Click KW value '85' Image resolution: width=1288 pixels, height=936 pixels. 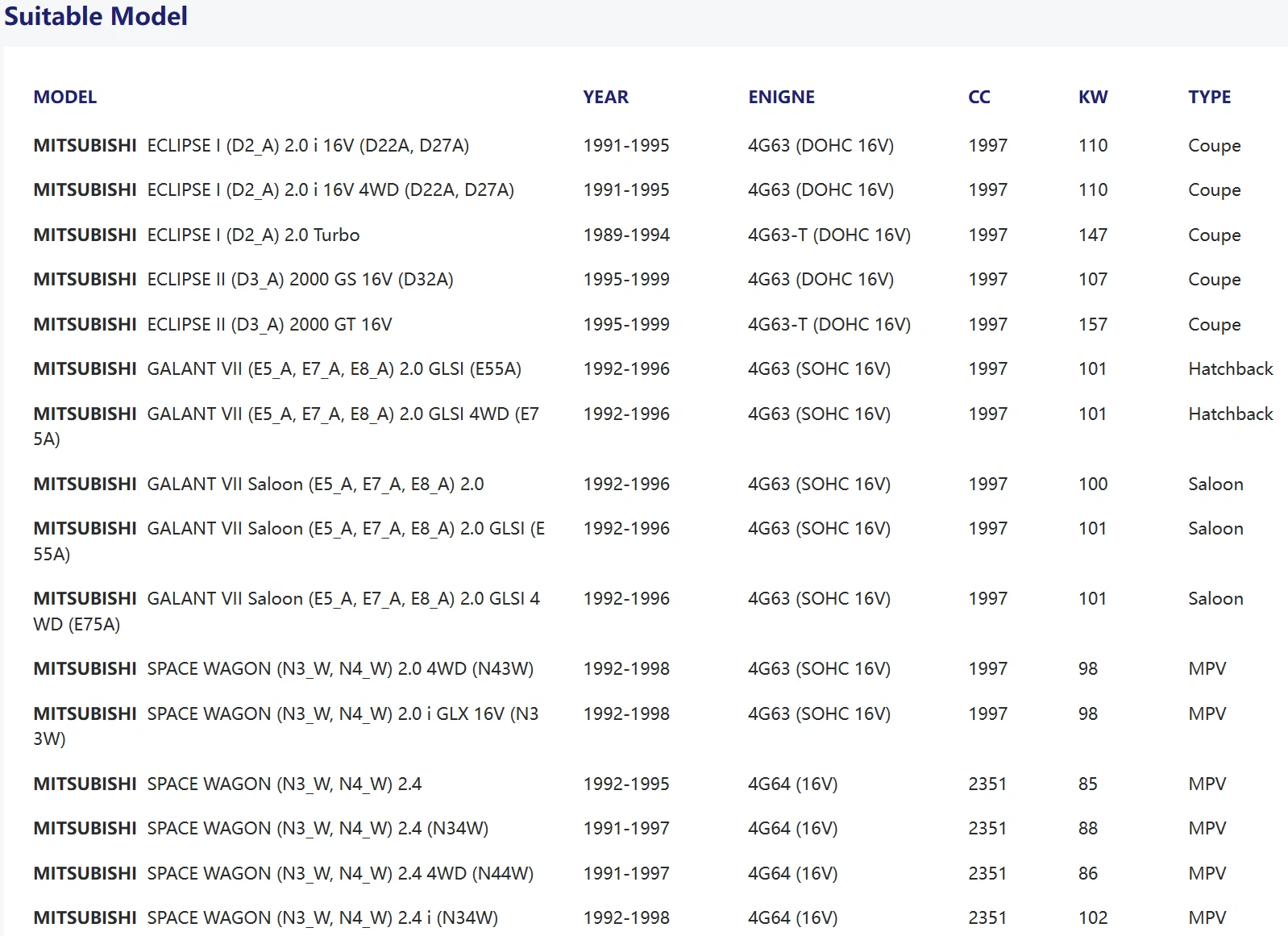(x=1088, y=784)
